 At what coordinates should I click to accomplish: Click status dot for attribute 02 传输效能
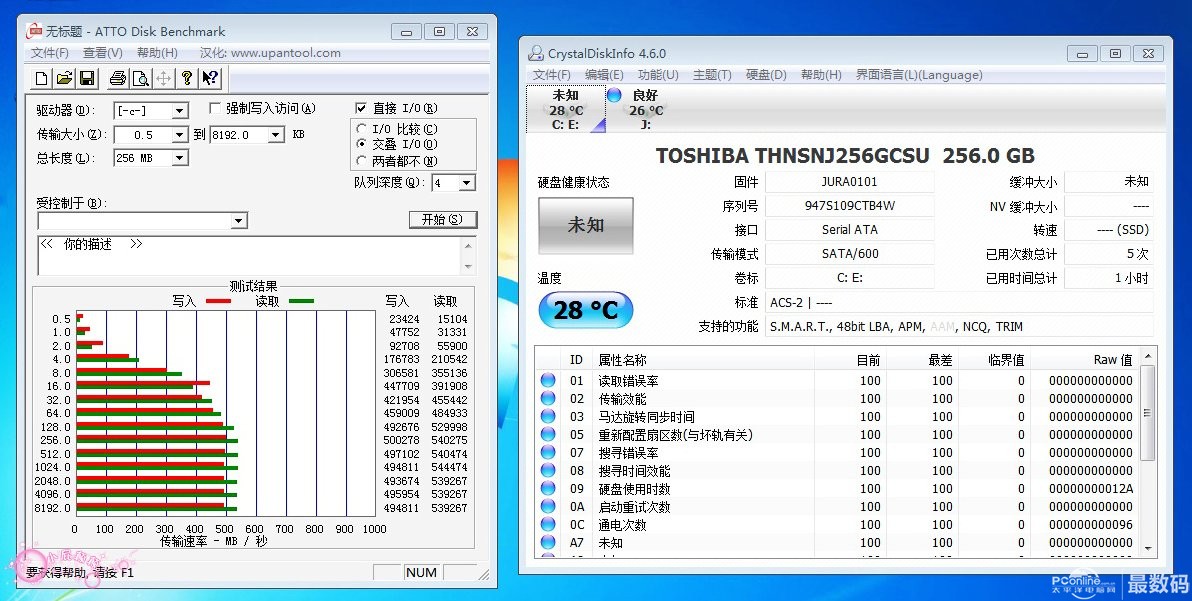(x=547, y=398)
